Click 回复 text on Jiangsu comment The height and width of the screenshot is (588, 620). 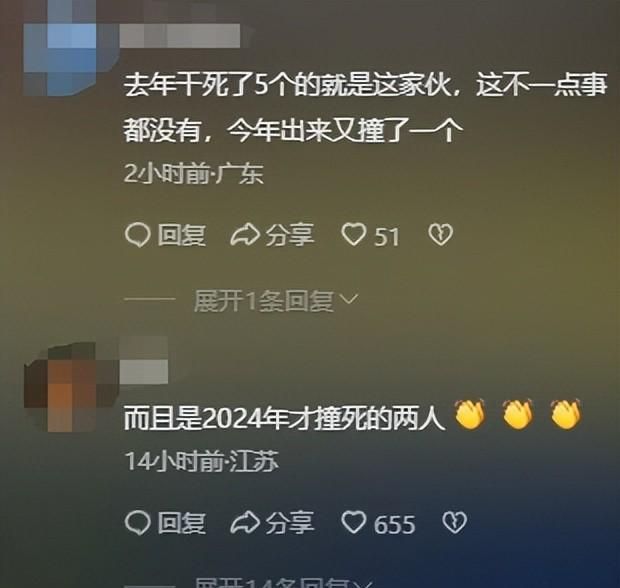coord(181,523)
